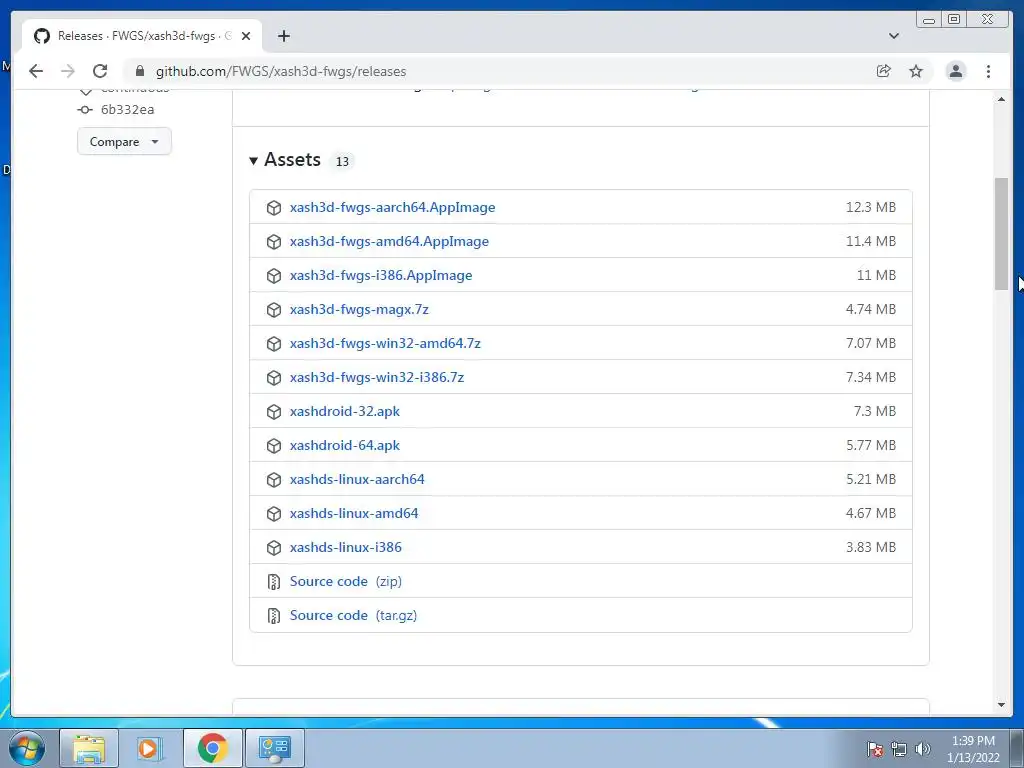This screenshot has height=768, width=1024.
Task: Download xashds-linux-i386
Action: 345,547
